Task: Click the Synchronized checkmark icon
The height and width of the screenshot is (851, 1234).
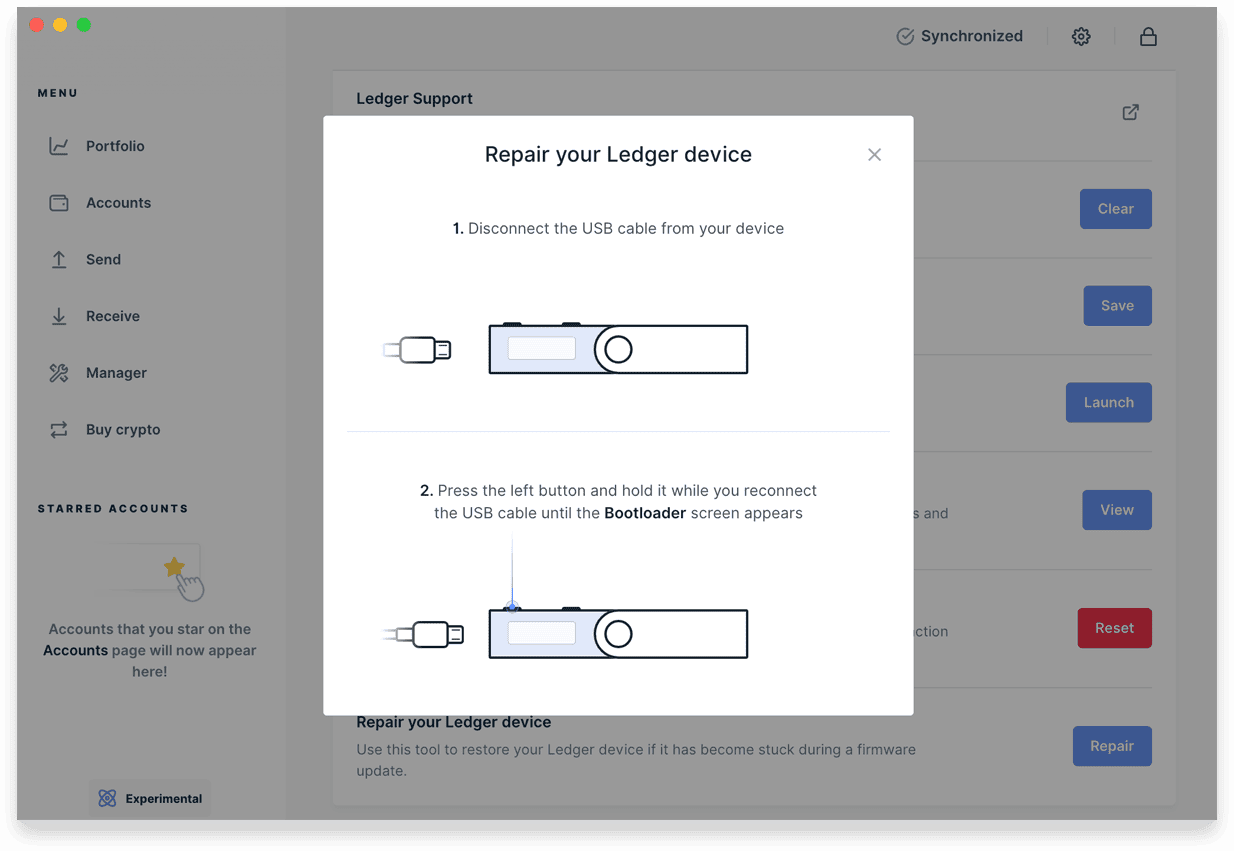Action: click(905, 36)
